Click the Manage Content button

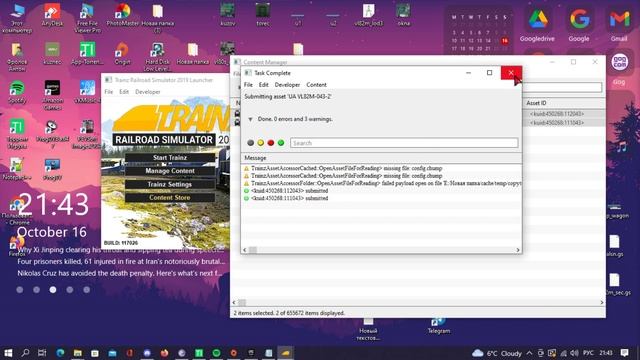tap(170, 171)
